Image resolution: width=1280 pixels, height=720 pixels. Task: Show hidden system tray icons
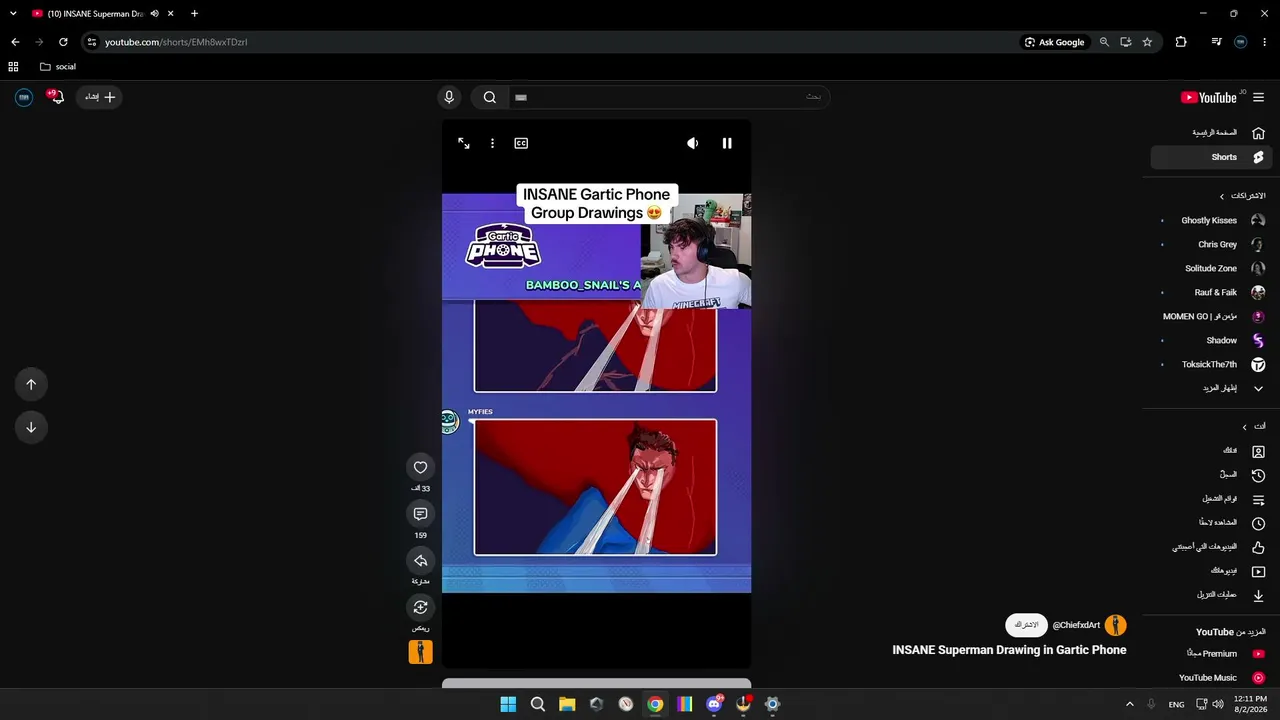pos(1130,704)
